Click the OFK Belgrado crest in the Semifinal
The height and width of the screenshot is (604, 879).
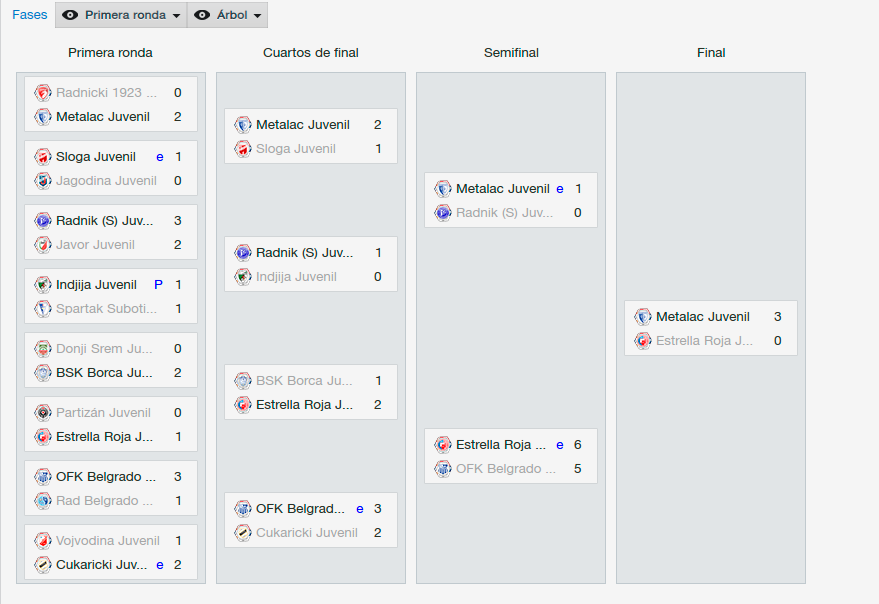point(443,469)
